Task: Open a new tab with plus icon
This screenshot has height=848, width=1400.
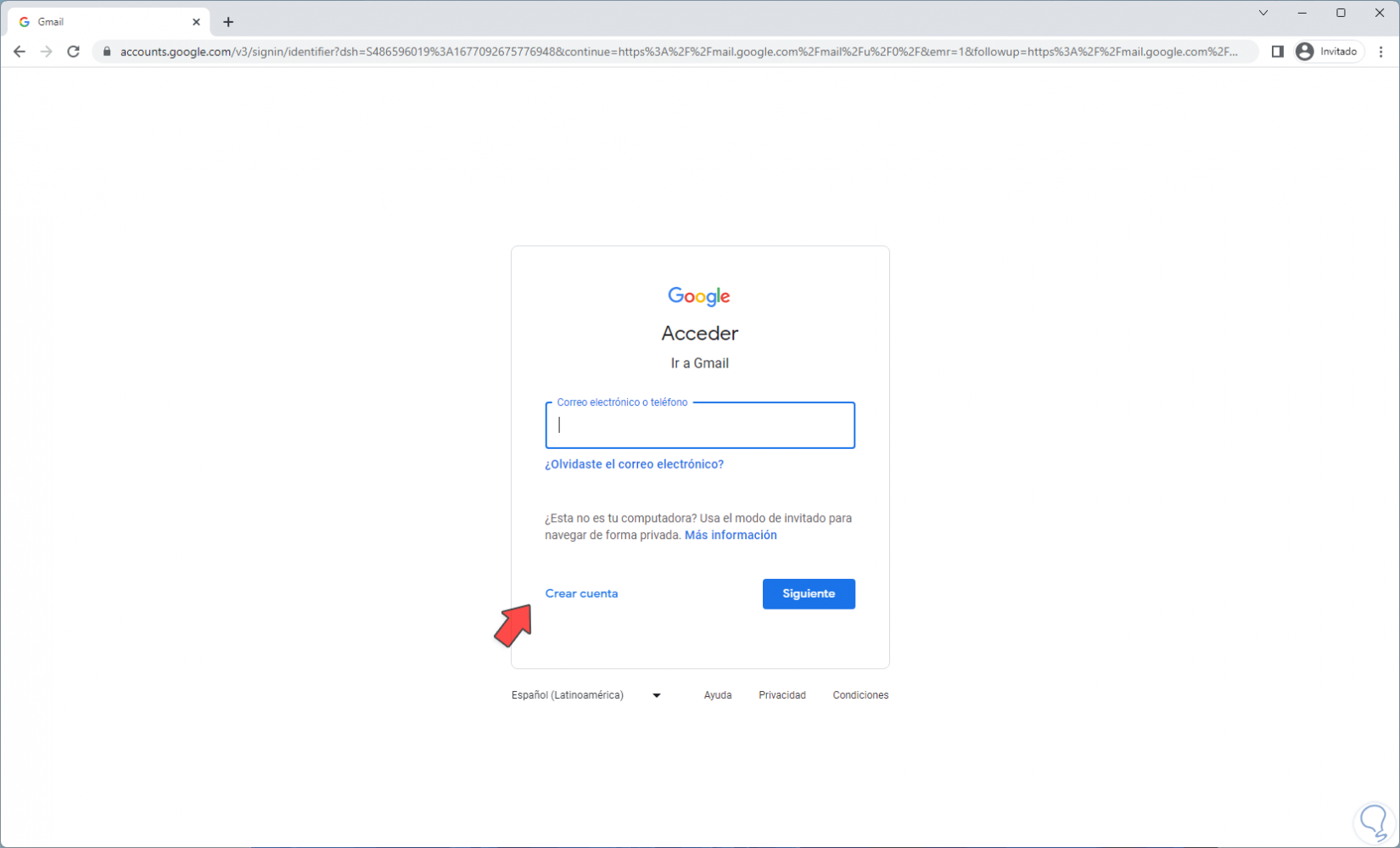Action: pyautogui.click(x=228, y=22)
